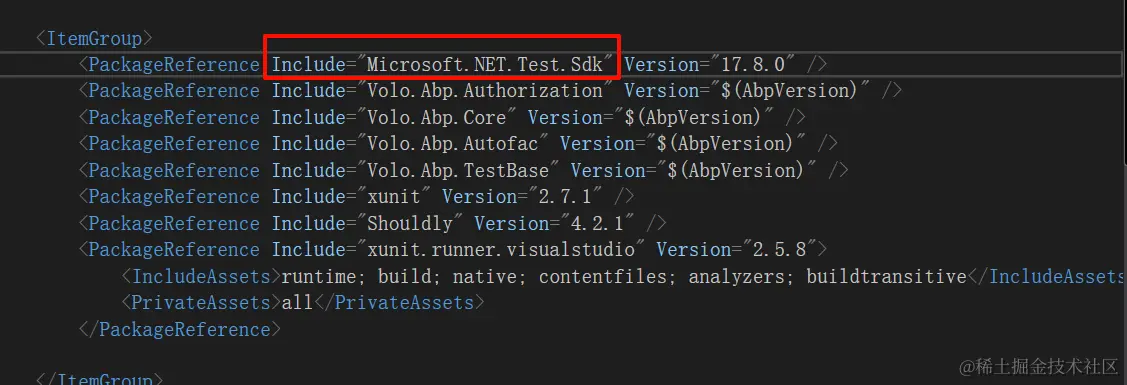Click the Volo.Abp.Authorization package name
The height and width of the screenshot is (385, 1127).
pos(485,91)
